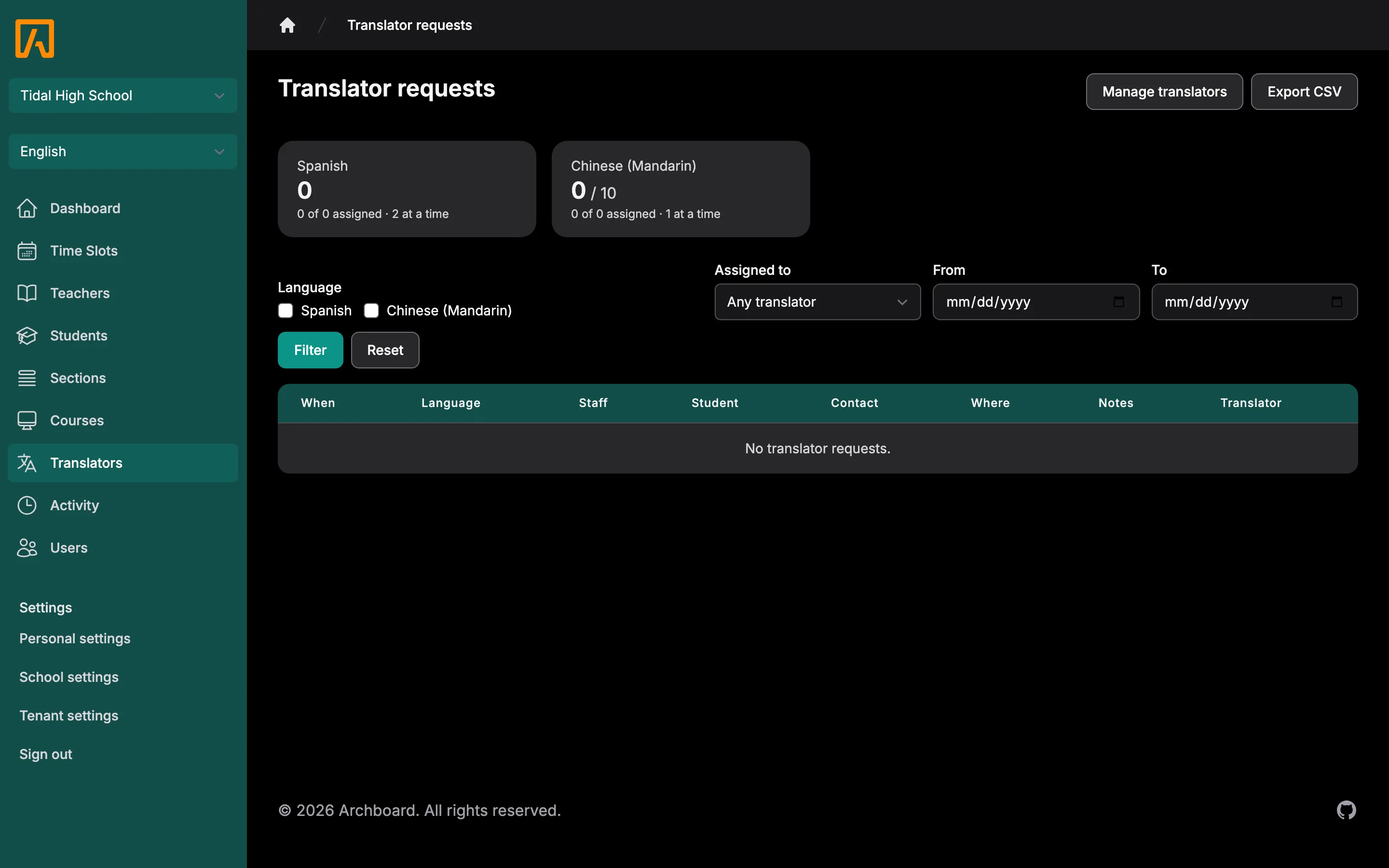Click the Export CSV button
1389x868 pixels.
coord(1304,92)
